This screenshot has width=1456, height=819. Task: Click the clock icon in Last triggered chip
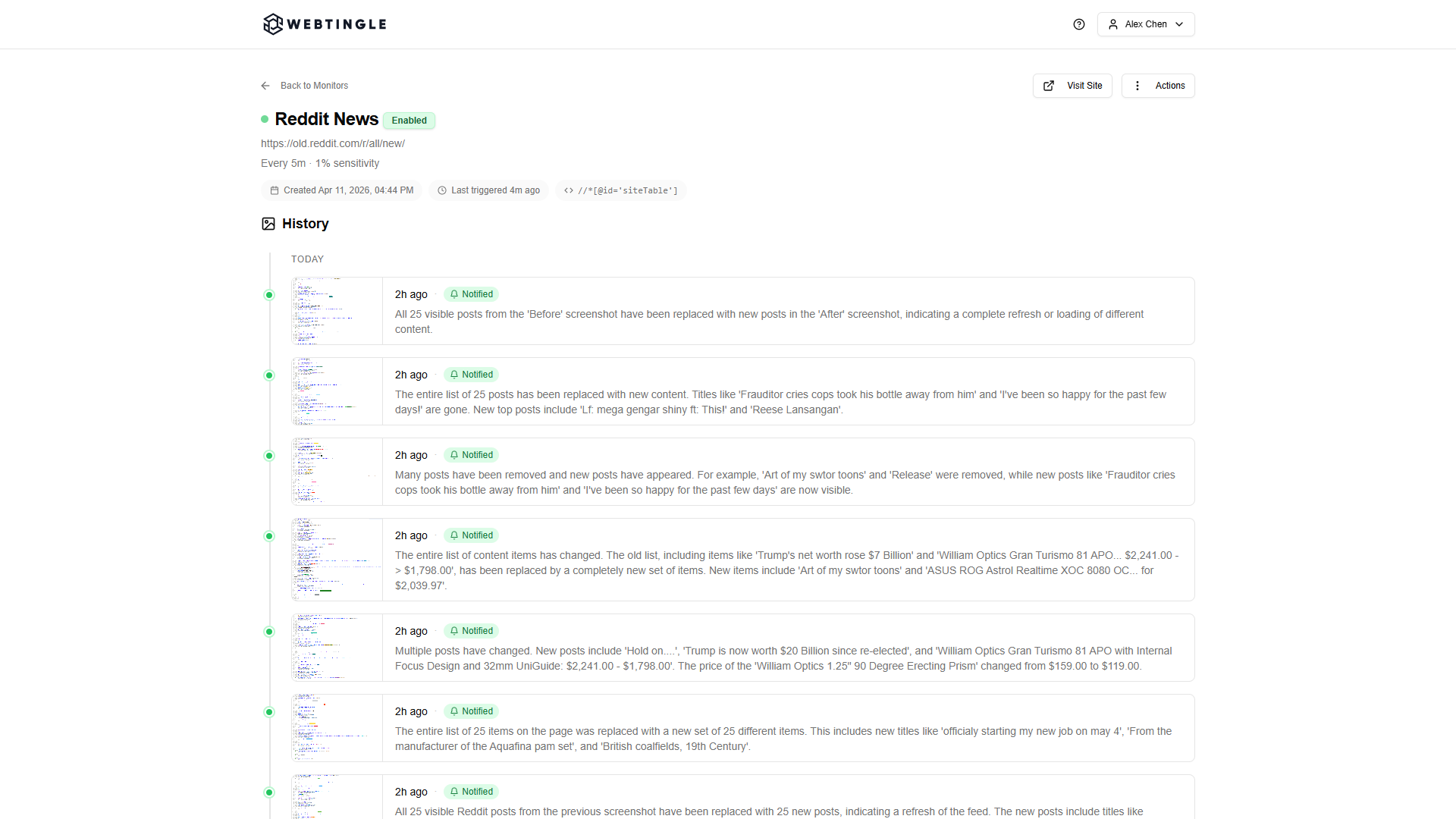tap(442, 190)
